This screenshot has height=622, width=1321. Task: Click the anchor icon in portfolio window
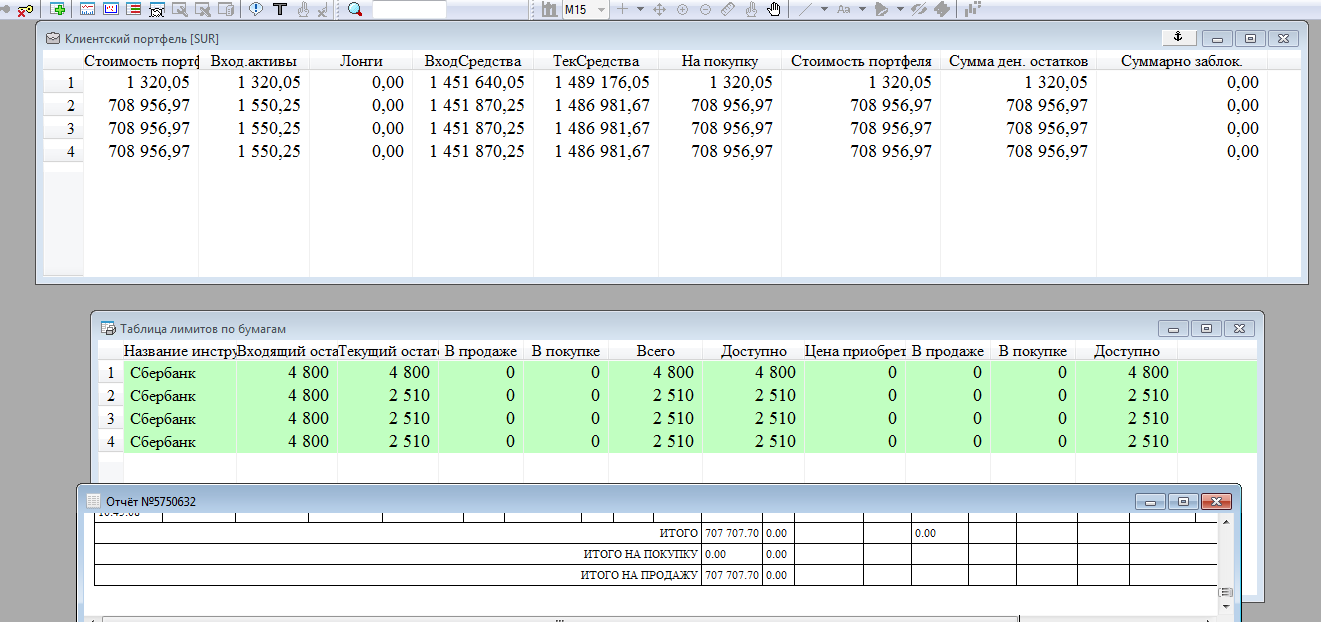pos(1177,37)
